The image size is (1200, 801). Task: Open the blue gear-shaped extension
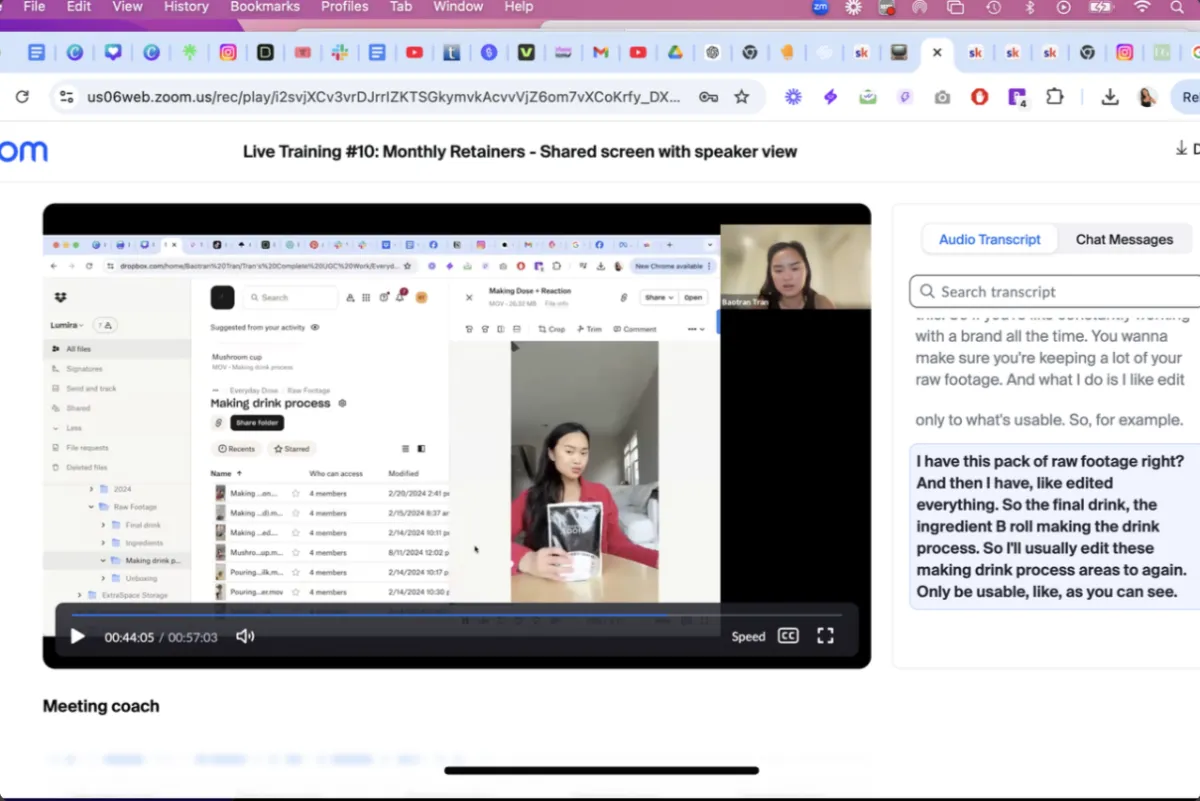pyautogui.click(x=793, y=97)
